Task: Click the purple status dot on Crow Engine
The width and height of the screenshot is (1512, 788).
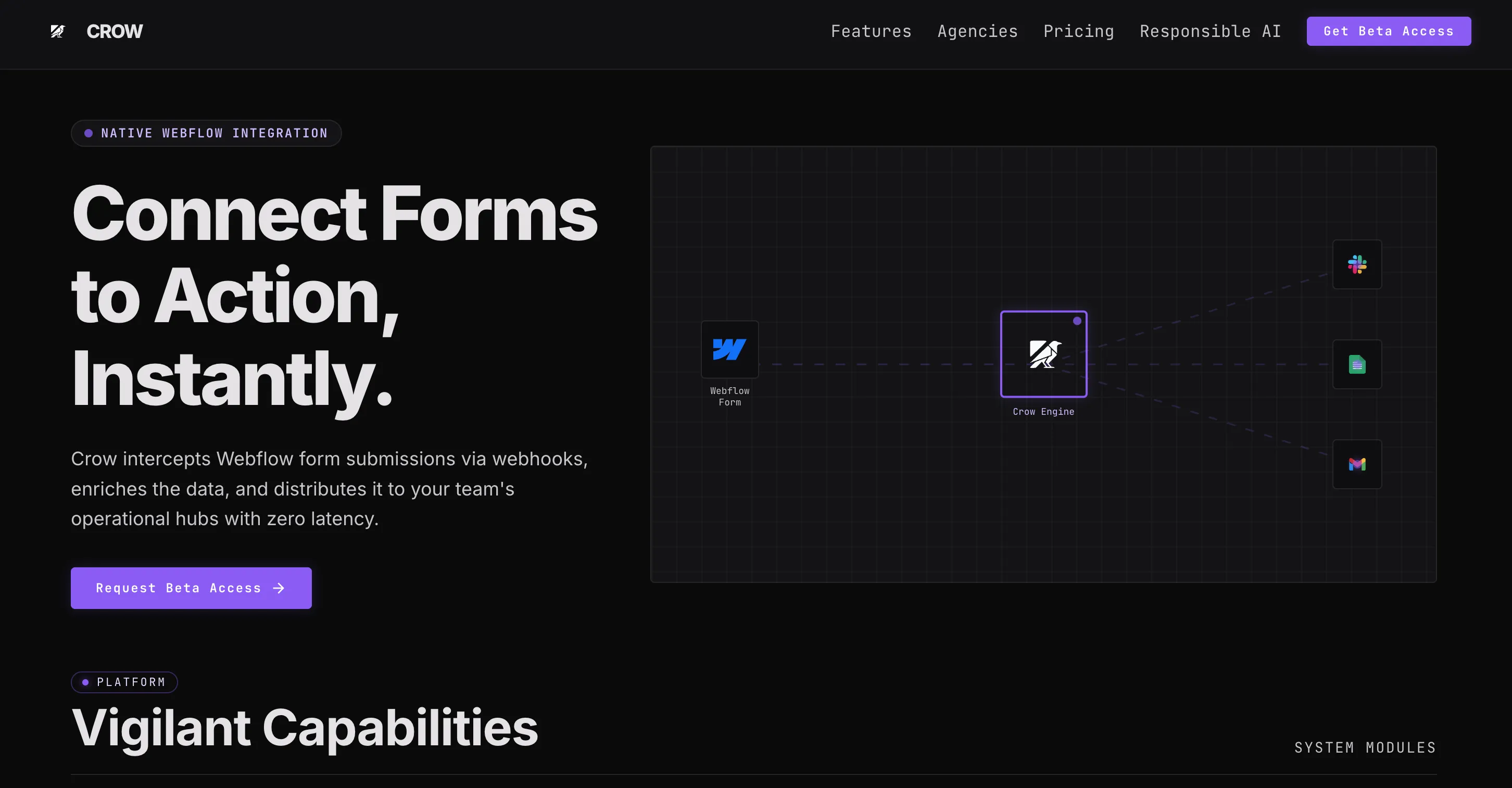Action: pyautogui.click(x=1077, y=321)
